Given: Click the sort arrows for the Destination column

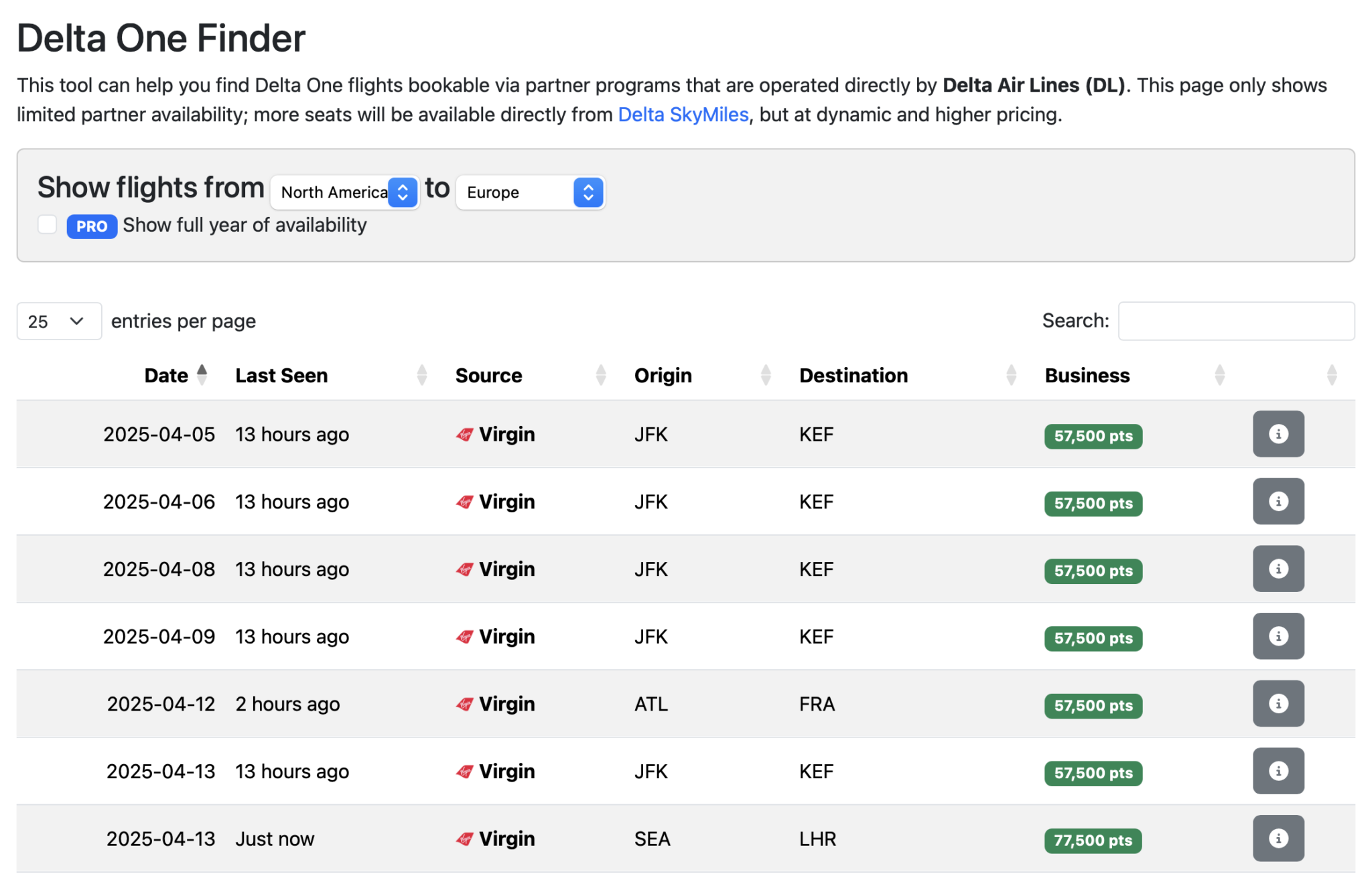Looking at the screenshot, I should 1011,374.
